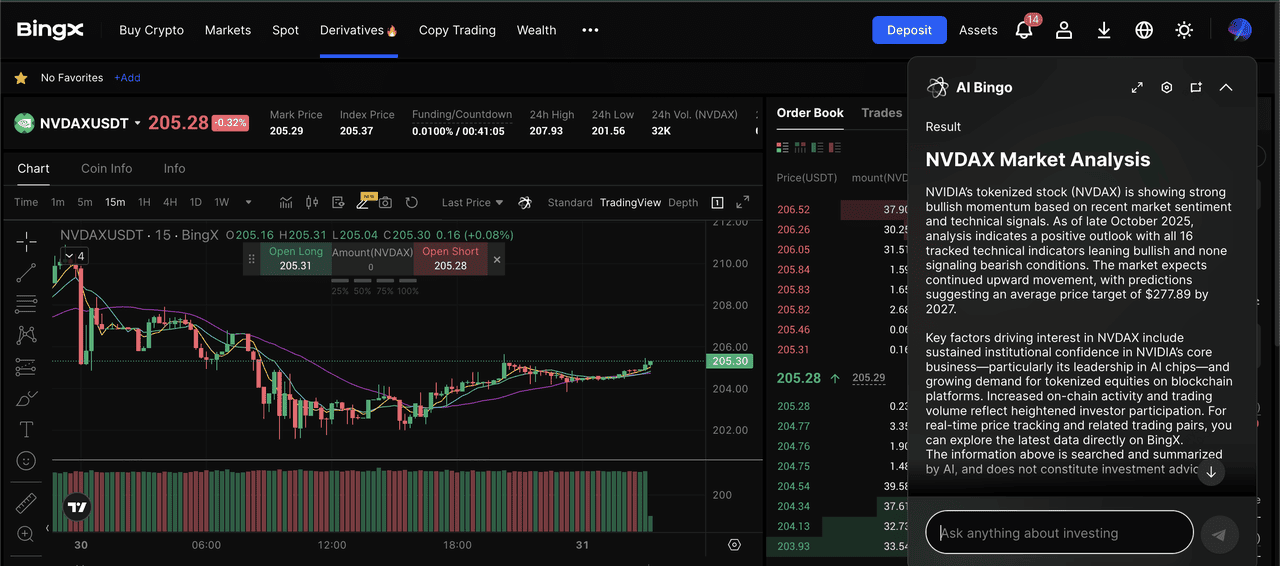Select the trend line drawing tool
Screen dimensions: 1280x566
pyautogui.click(x=26, y=270)
